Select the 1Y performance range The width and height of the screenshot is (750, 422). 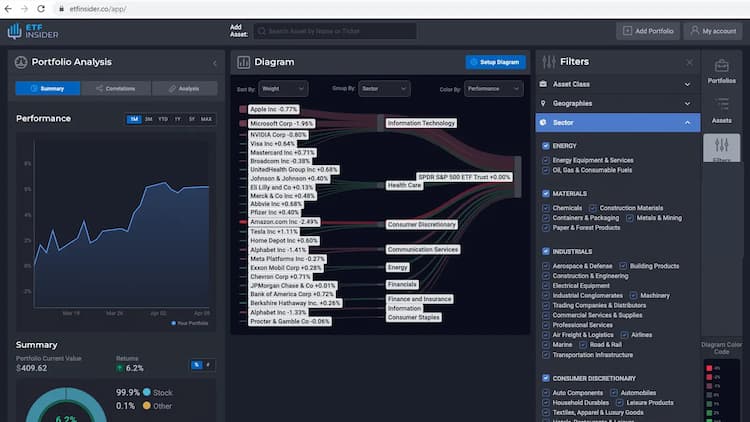pos(177,119)
